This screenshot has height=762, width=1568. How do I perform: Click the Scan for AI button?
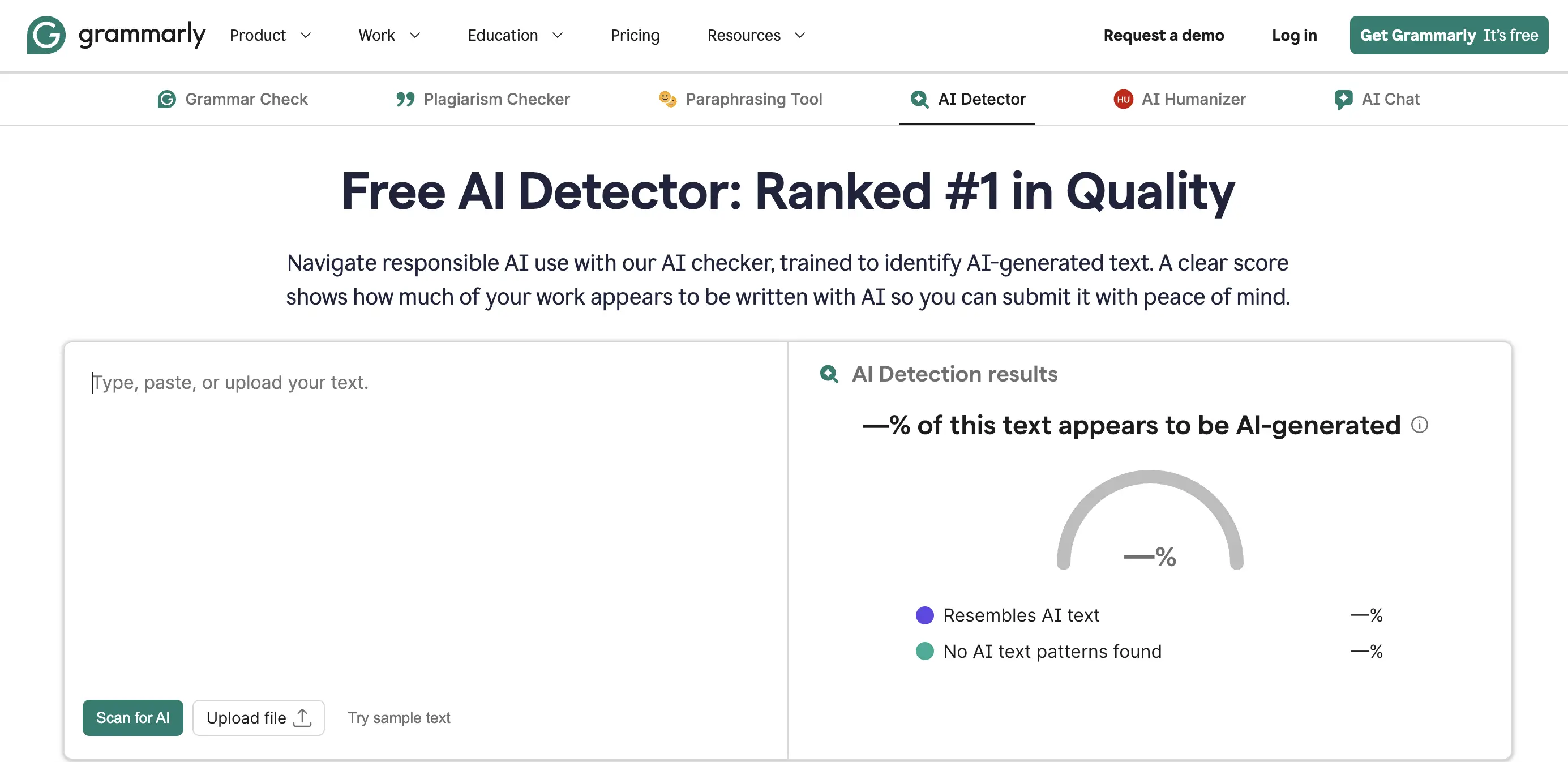tap(132, 718)
